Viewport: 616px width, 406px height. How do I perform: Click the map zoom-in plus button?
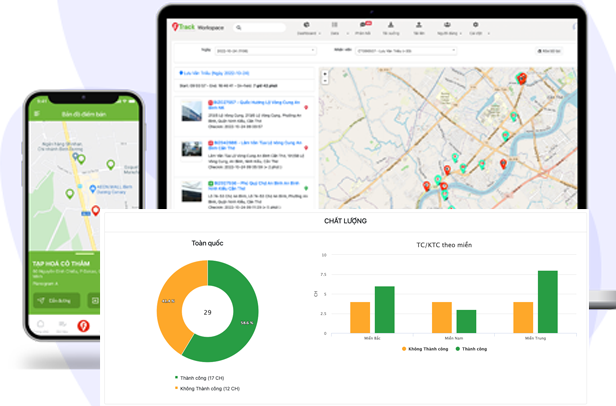325,75
